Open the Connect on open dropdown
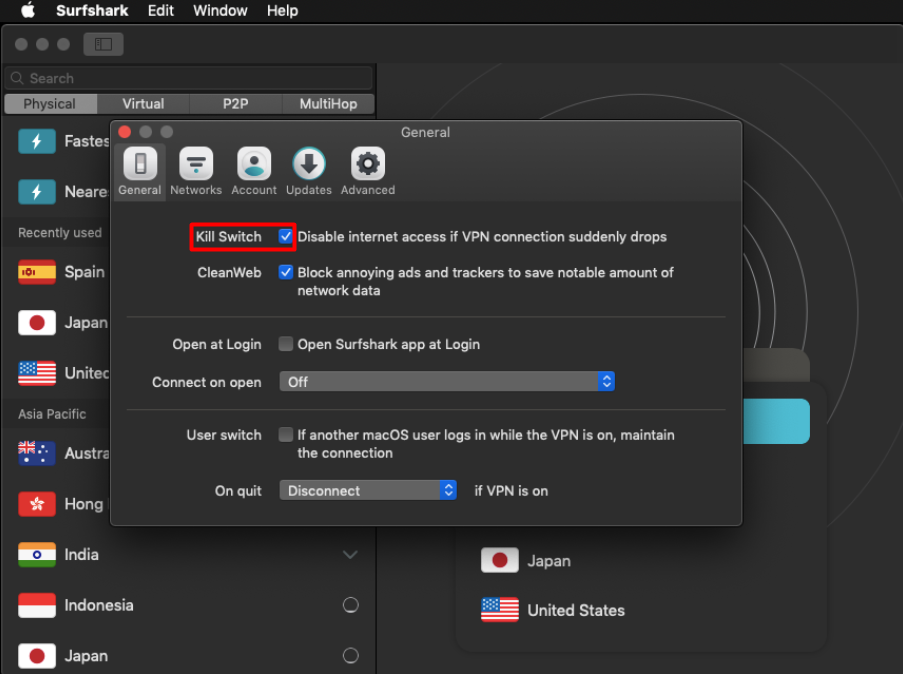The width and height of the screenshot is (903, 674). (447, 381)
